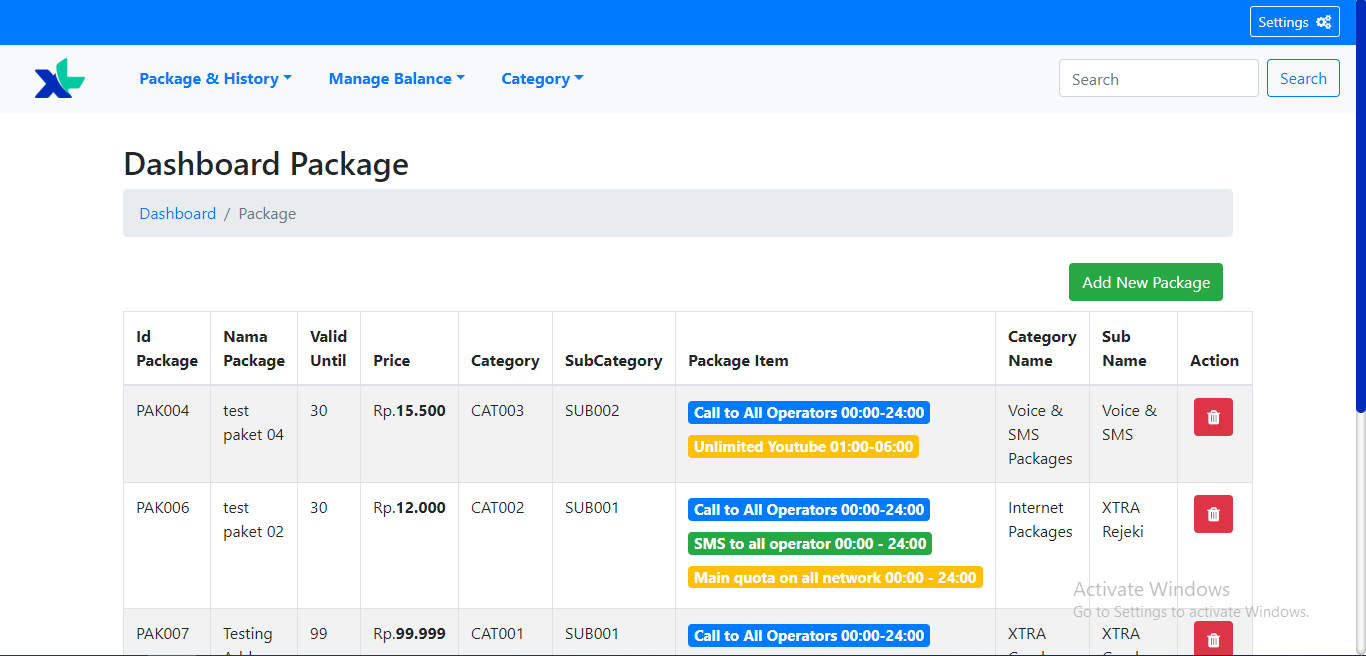Click the Rp.99.999 price cell
1366x656 pixels.
click(410, 633)
